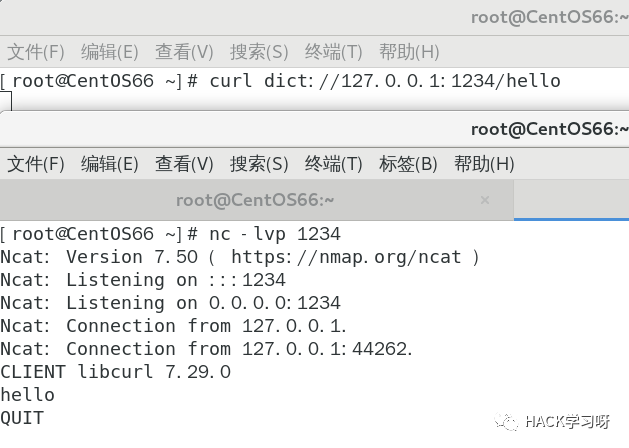629x448 pixels.
Task: Open 文件(F) menu in the lower terminal window
Action: coord(36,163)
